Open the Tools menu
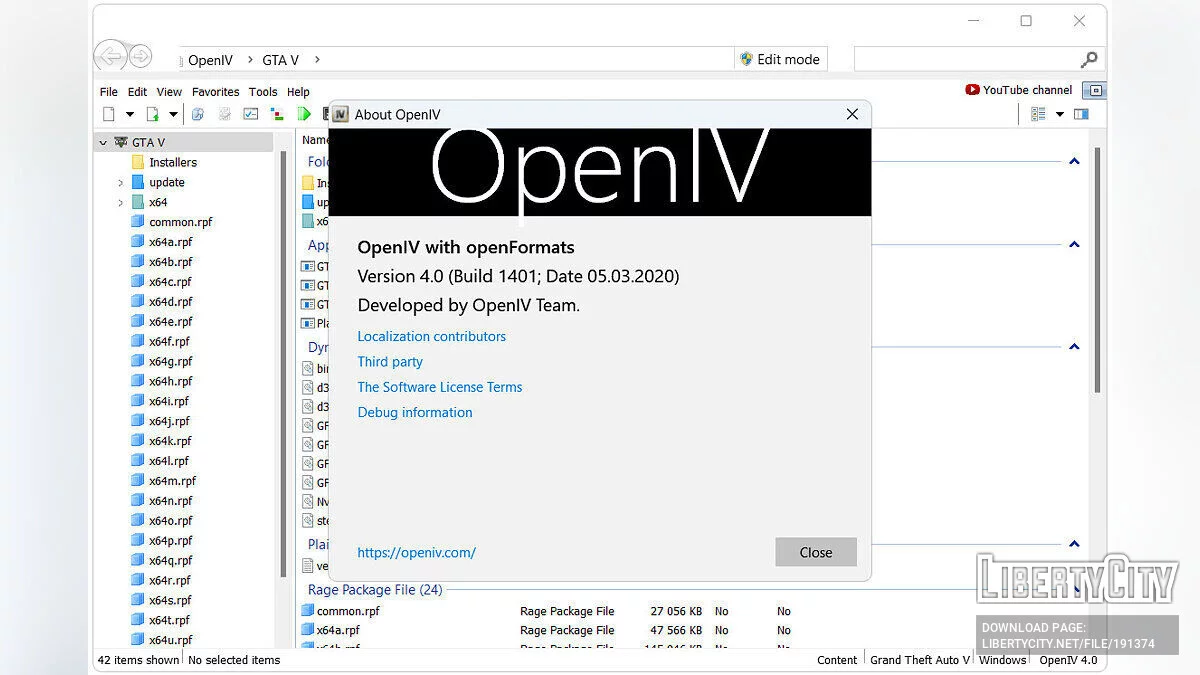The height and width of the screenshot is (675, 1200). pyautogui.click(x=263, y=92)
